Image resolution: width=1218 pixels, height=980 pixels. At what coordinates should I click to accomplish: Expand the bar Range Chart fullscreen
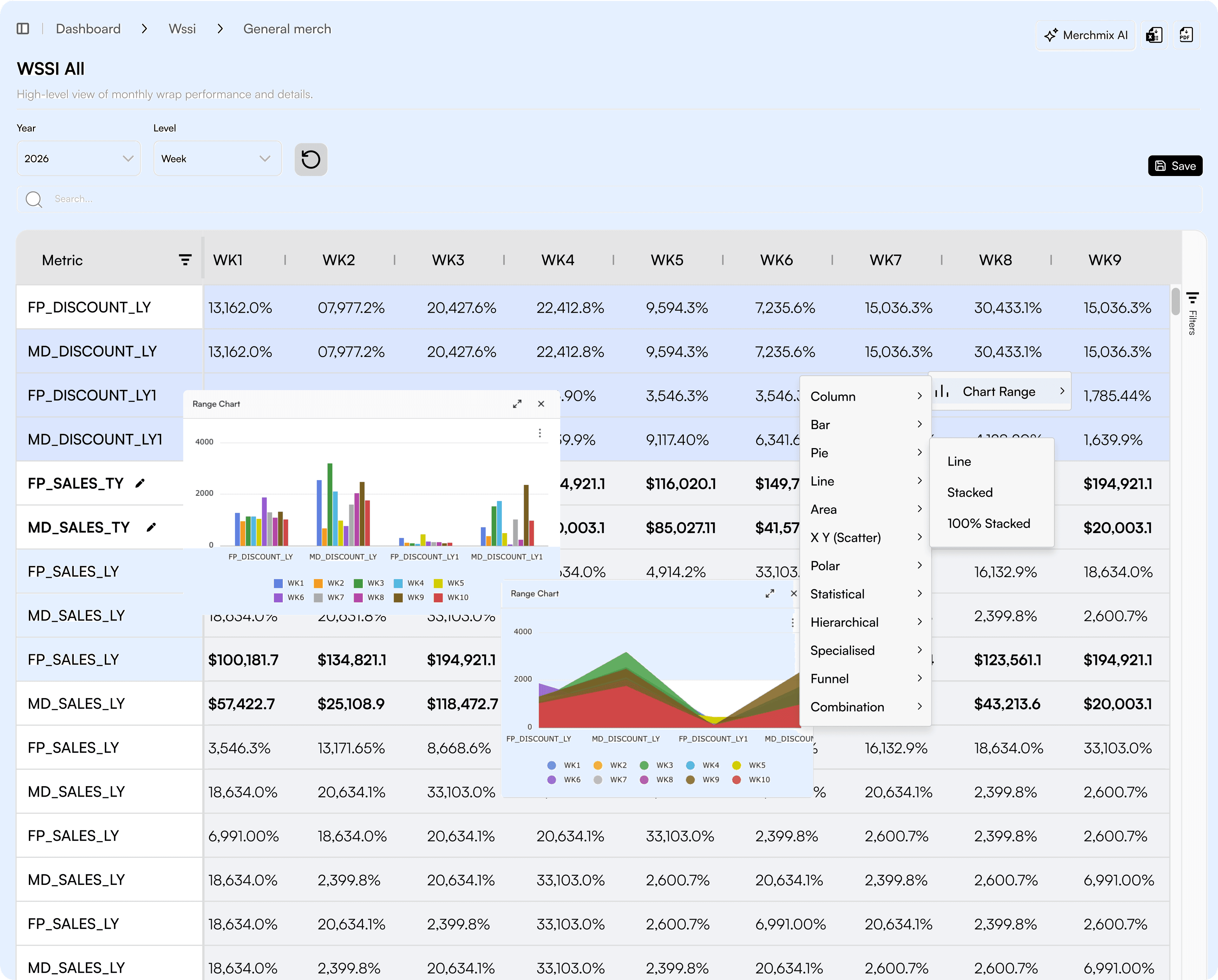(x=517, y=404)
